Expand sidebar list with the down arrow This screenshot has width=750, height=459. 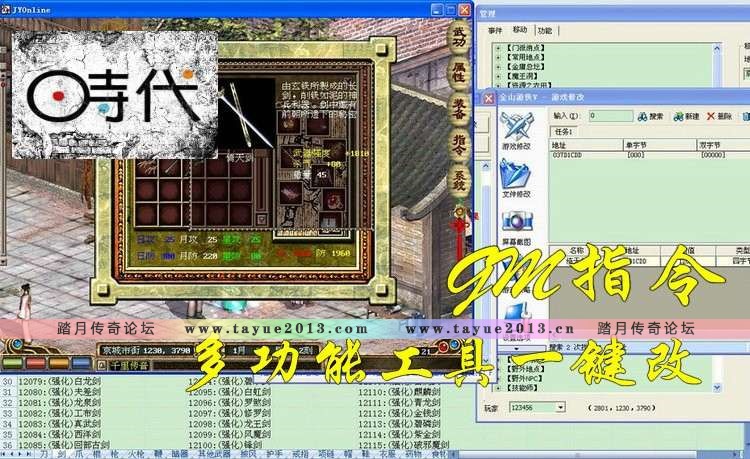pos(517,348)
